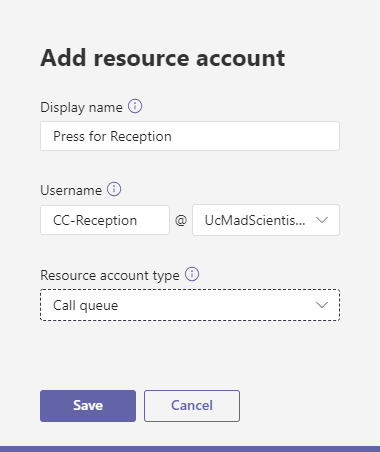Click the info icon next to Username

[x=114, y=189]
